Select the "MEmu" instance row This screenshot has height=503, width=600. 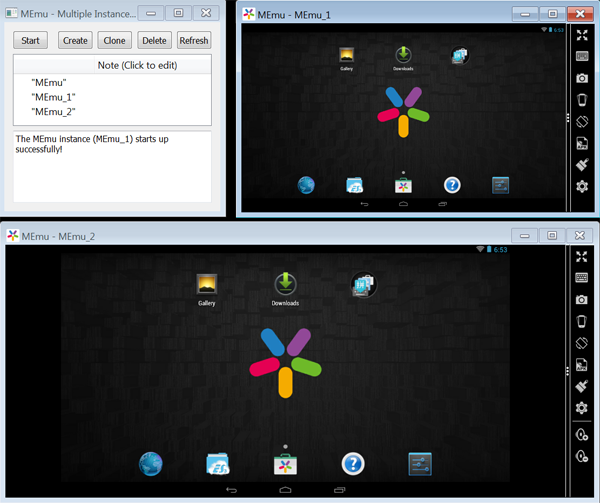112,83
